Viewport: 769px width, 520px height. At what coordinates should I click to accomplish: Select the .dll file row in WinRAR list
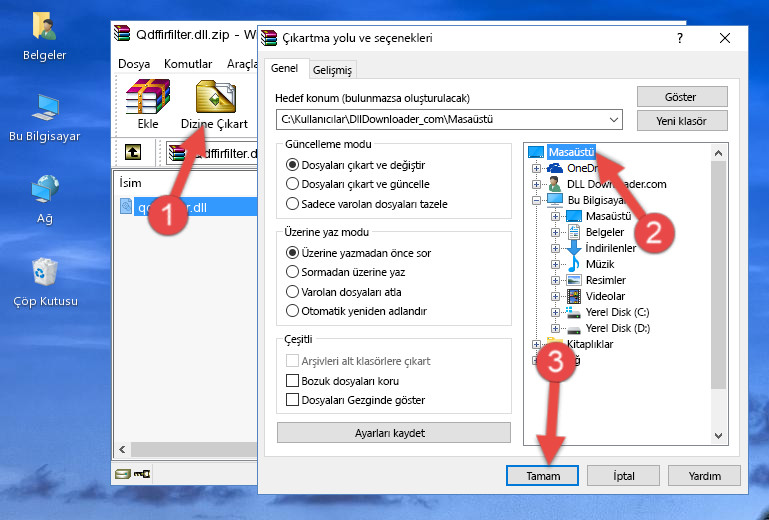[188, 207]
